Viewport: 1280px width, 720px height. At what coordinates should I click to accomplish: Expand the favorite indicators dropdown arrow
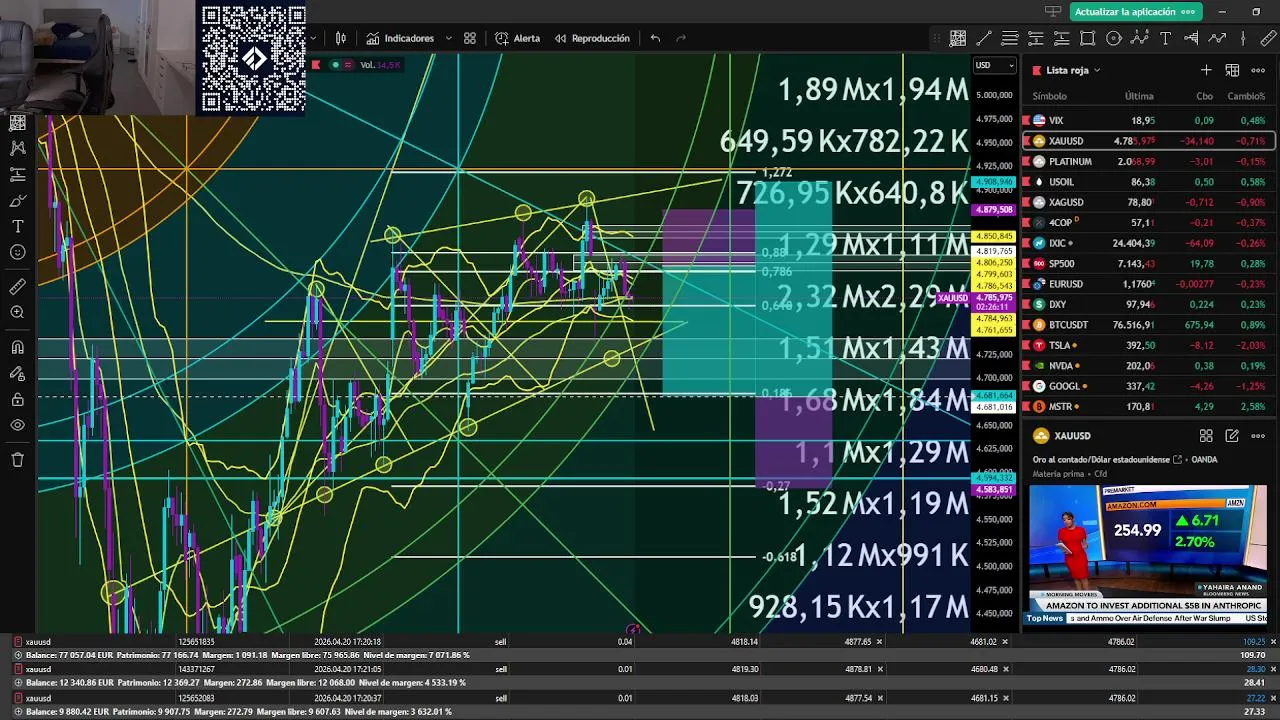448,38
